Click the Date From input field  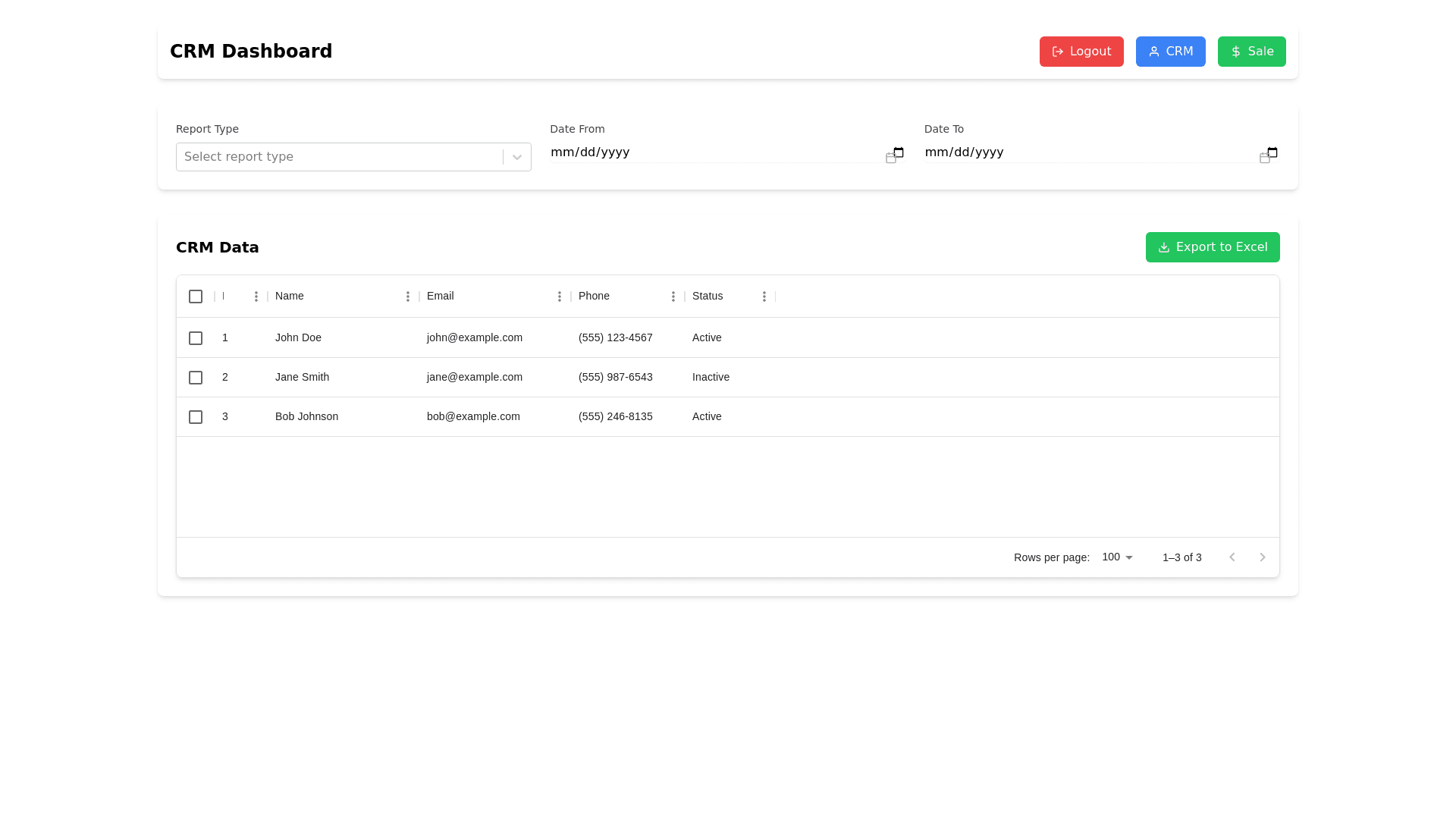point(713,152)
